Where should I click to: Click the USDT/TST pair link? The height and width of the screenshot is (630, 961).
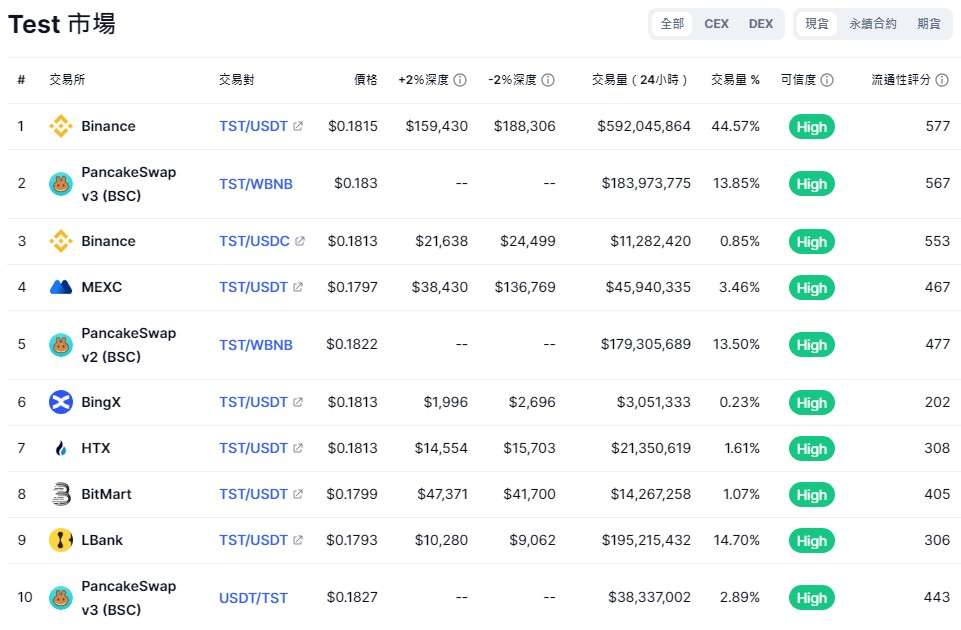pos(253,598)
